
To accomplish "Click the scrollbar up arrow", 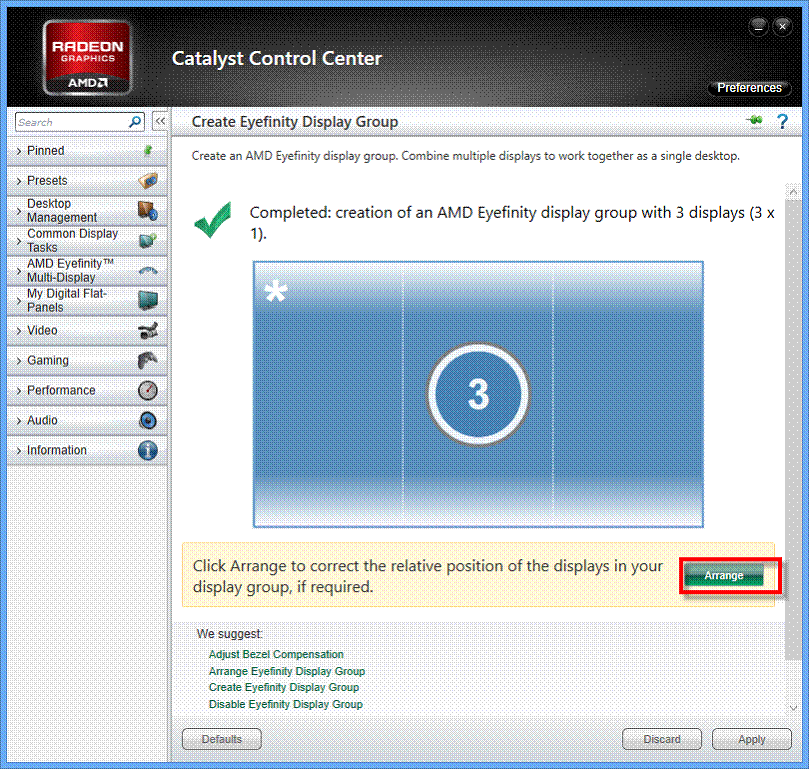I will point(793,192).
